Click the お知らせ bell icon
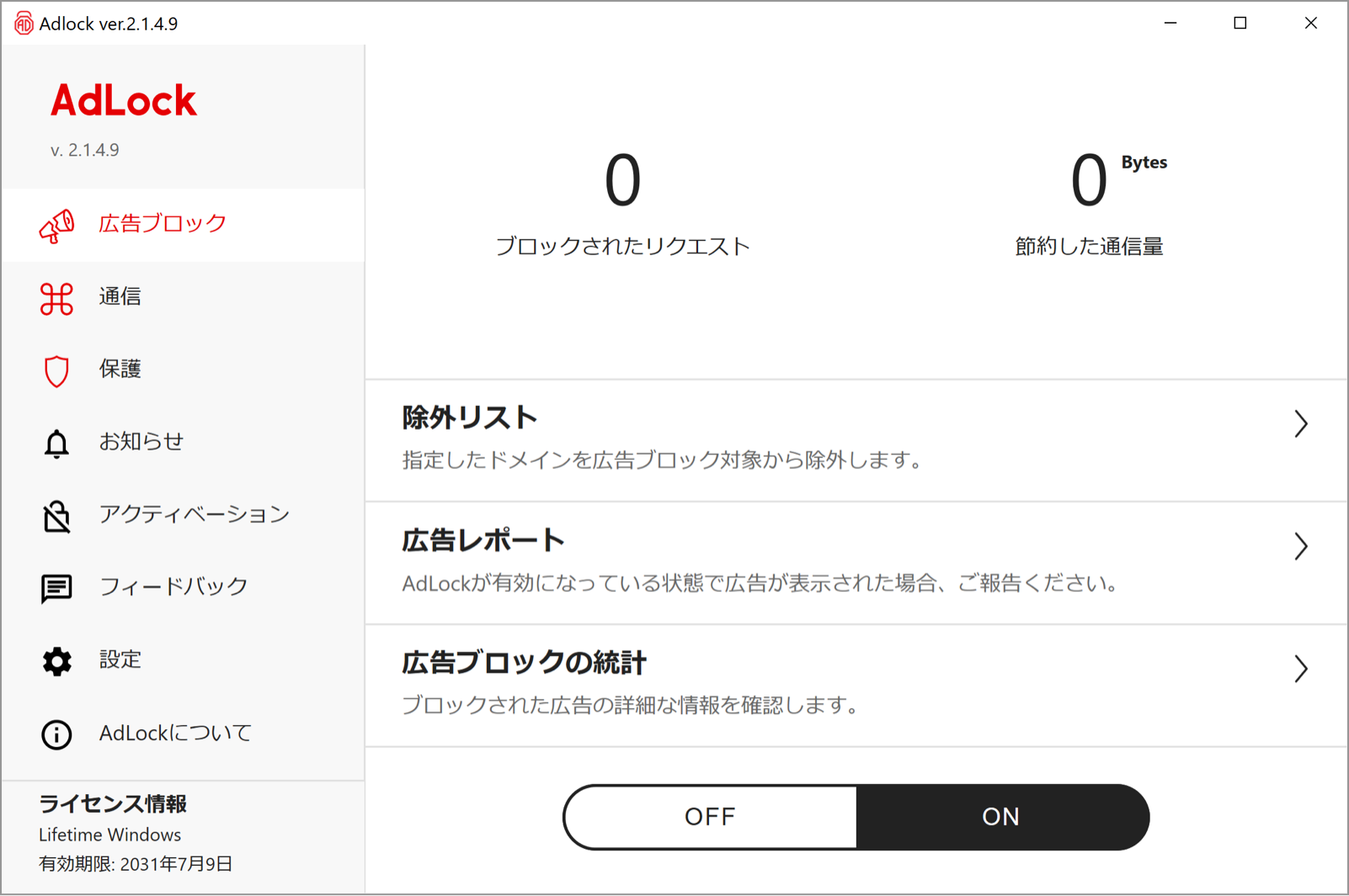The height and width of the screenshot is (896, 1349). point(56,443)
